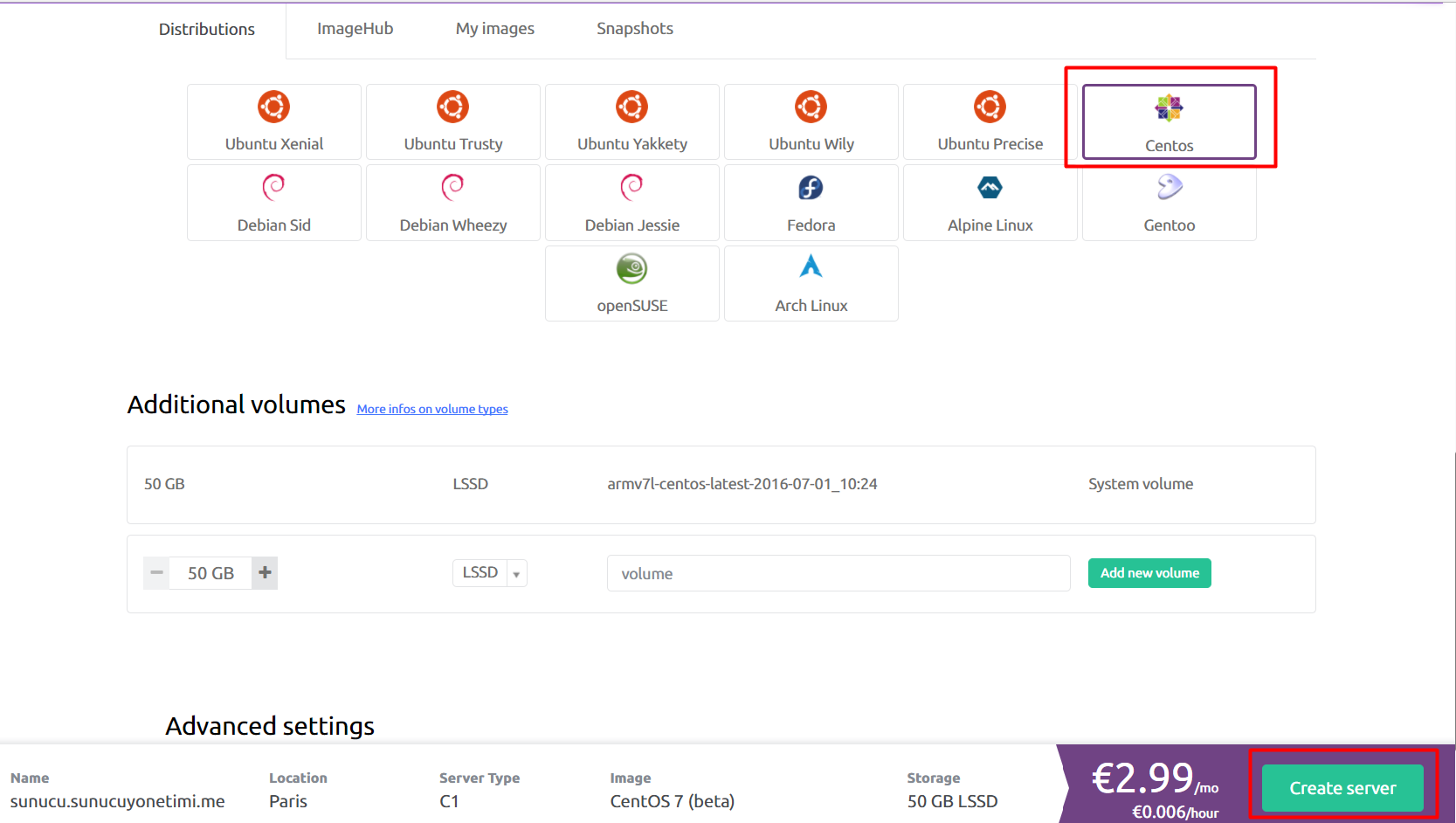Click the server name sunucu.sunucuyonetimi.me

click(118, 801)
